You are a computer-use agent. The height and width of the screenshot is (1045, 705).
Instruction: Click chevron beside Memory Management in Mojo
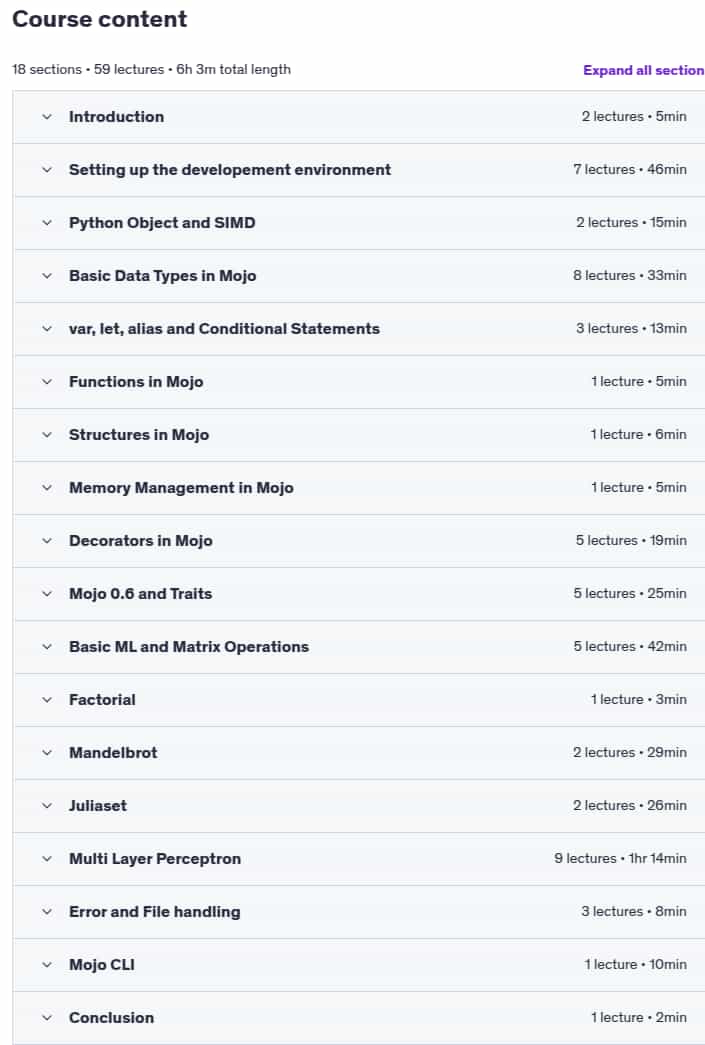47,488
